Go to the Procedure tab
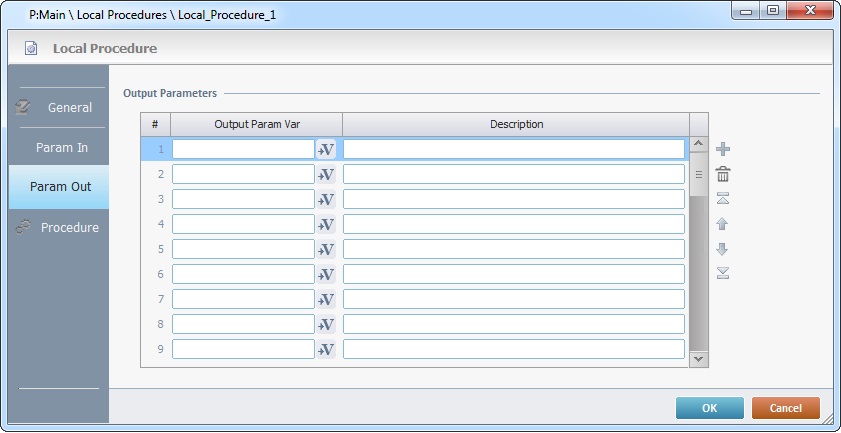 58,227
